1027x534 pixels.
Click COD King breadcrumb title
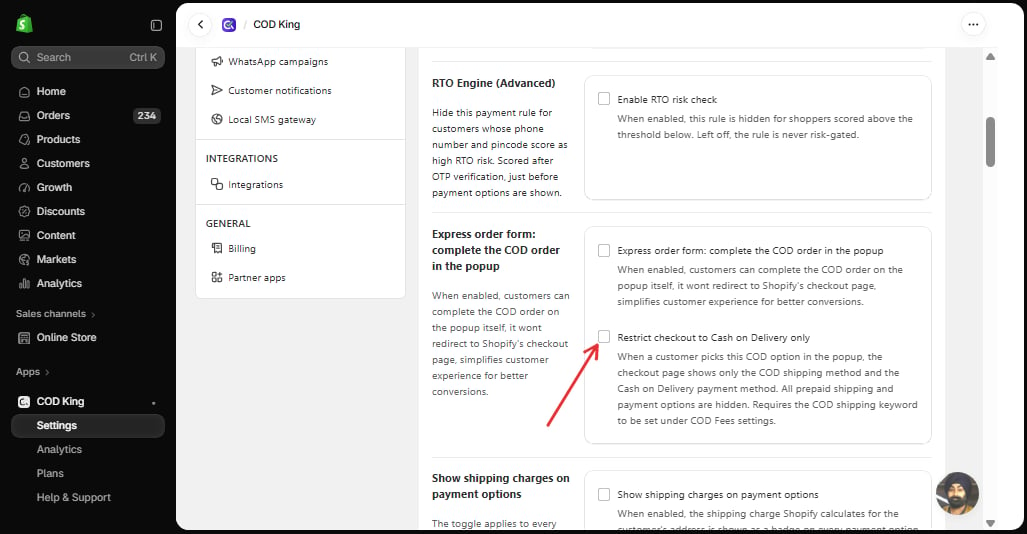[276, 25]
